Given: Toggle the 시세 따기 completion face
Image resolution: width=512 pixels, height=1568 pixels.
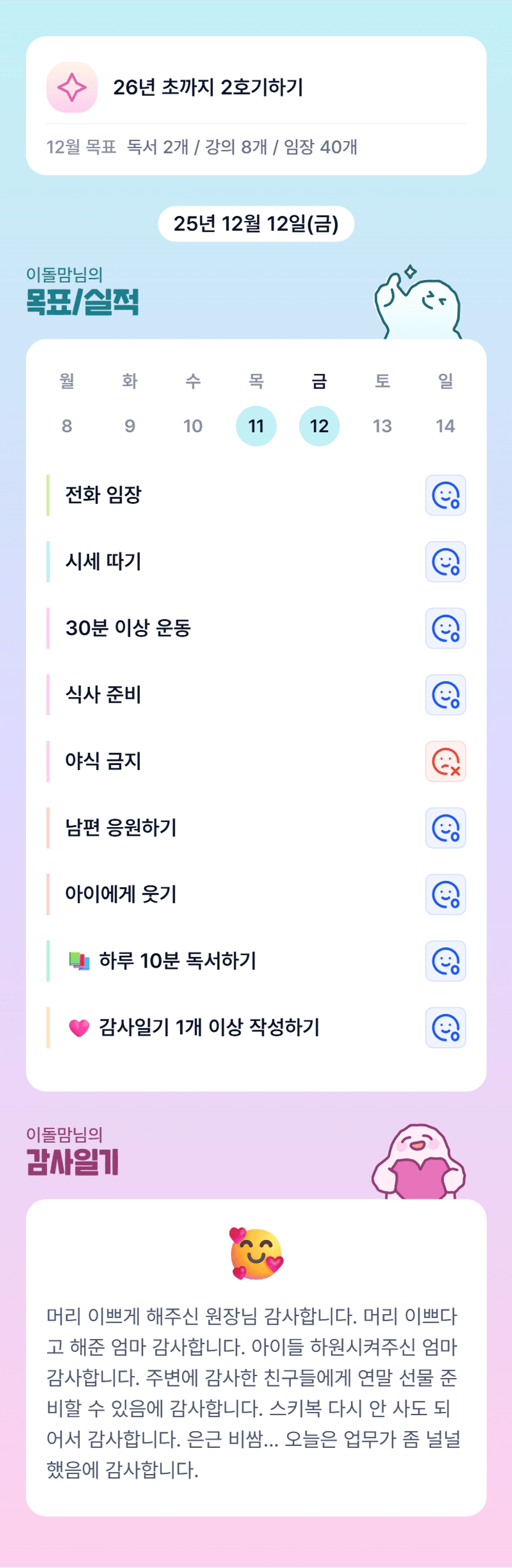Looking at the screenshot, I should tap(445, 562).
